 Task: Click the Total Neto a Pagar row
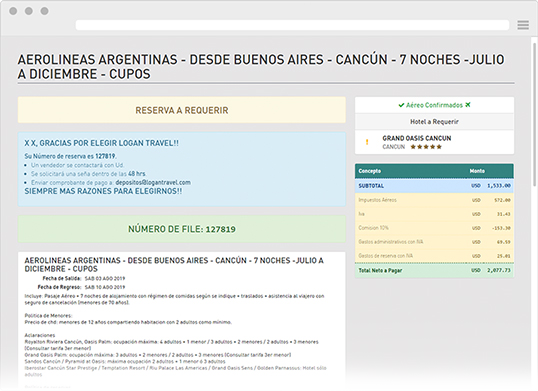coord(434,270)
